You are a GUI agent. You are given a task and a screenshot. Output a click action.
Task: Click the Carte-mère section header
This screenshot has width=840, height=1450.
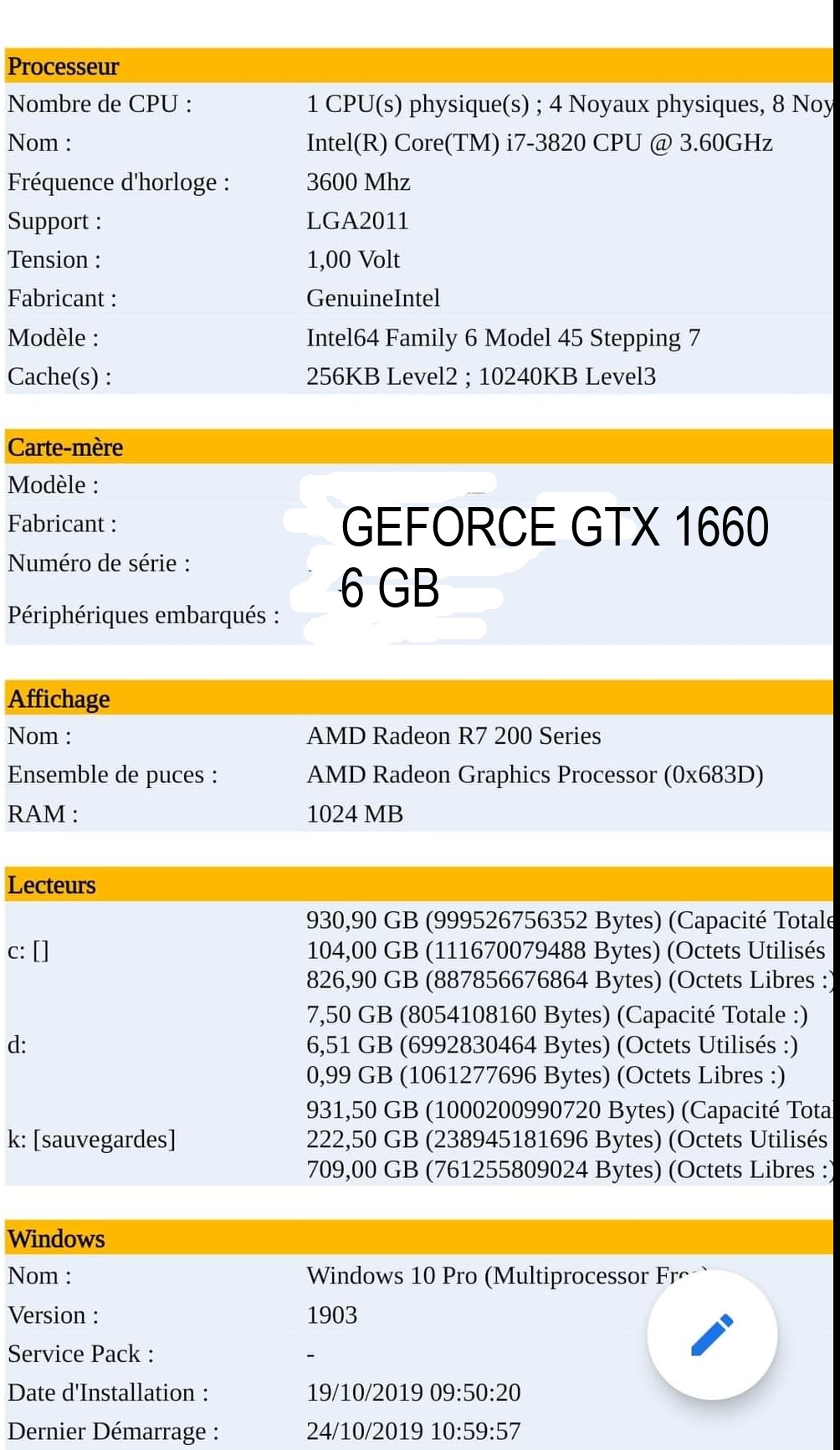pyautogui.click(x=65, y=447)
